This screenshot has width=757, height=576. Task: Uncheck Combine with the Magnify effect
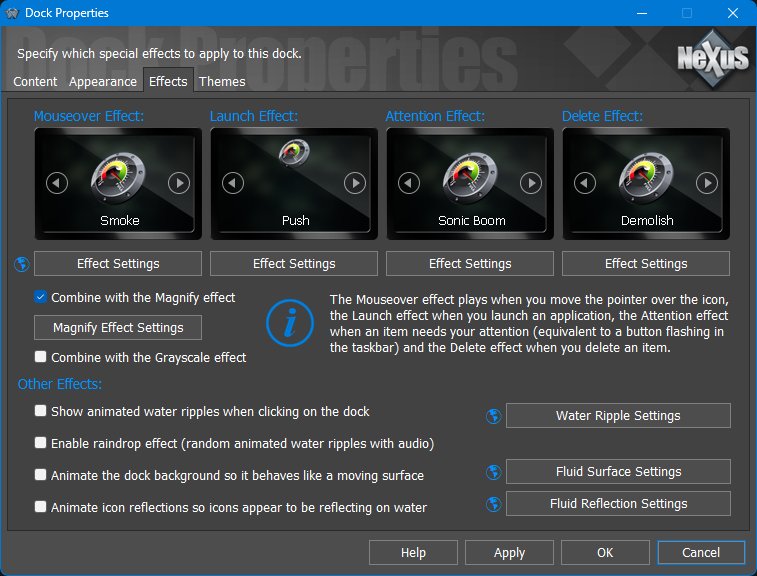[x=41, y=296]
